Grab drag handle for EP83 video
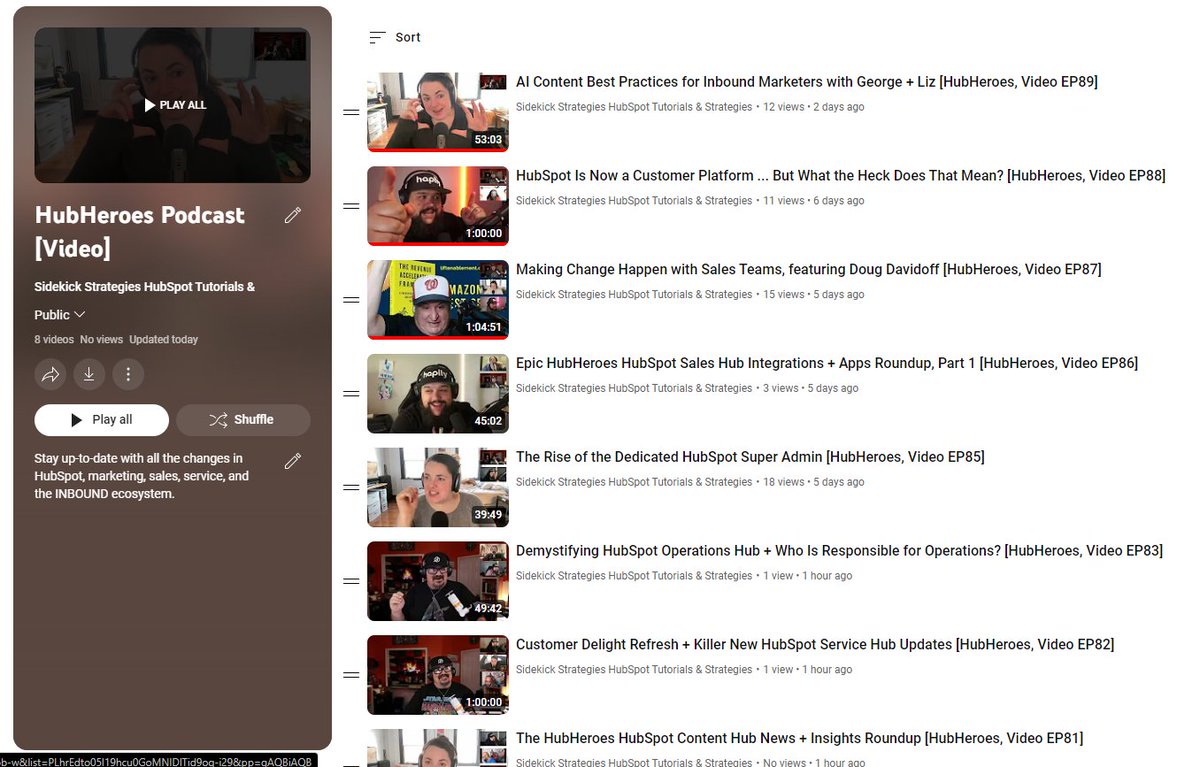The image size is (1200, 767). pos(351,581)
